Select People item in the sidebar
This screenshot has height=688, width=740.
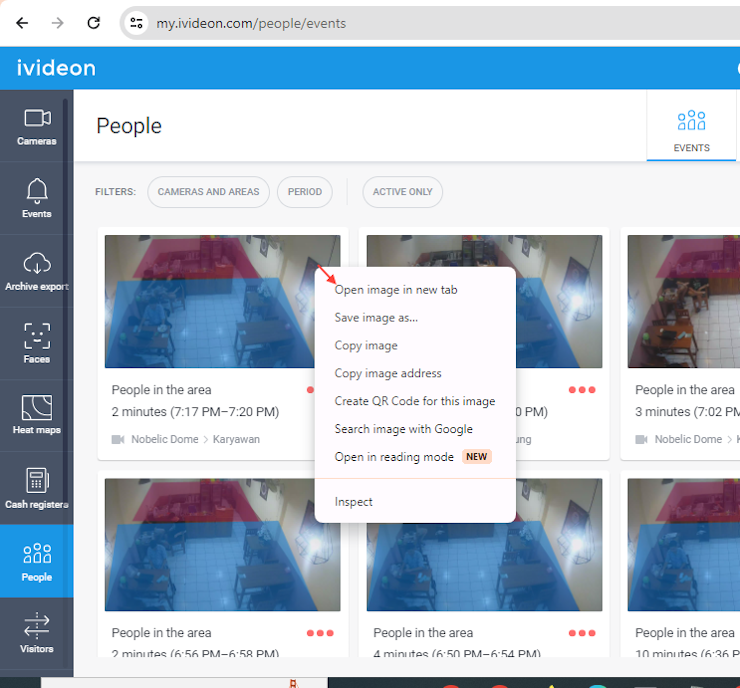coord(37,561)
